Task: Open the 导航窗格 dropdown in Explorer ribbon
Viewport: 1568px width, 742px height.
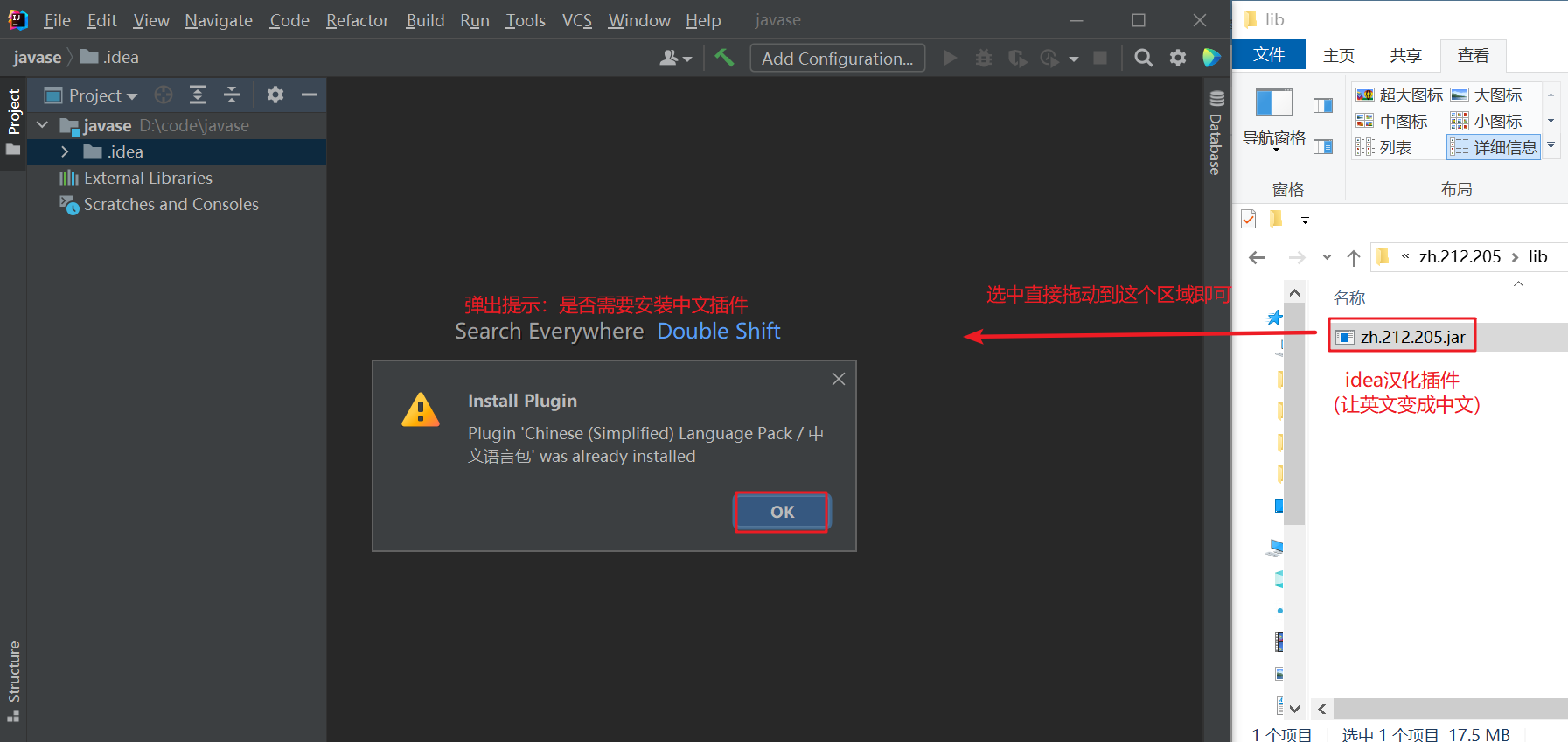Action: 1274,120
